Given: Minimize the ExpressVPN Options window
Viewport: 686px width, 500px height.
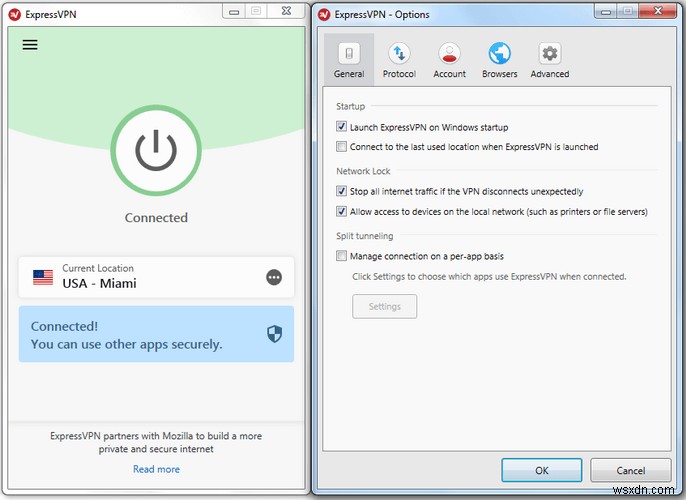Looking at the screenshot, I should coord(606,11).
